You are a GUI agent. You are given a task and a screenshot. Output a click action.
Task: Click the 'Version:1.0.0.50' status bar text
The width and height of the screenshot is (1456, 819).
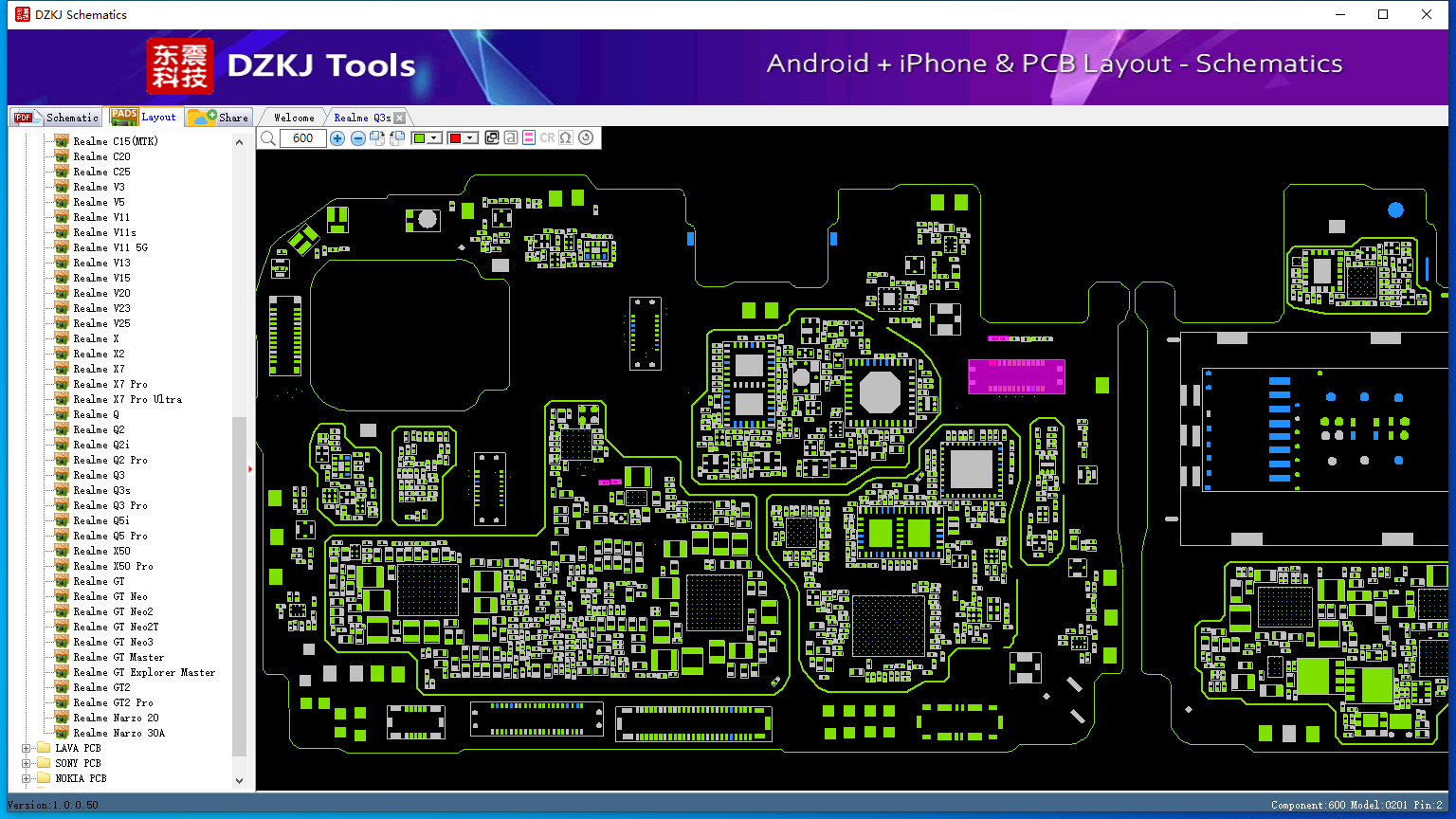point(53,805)
